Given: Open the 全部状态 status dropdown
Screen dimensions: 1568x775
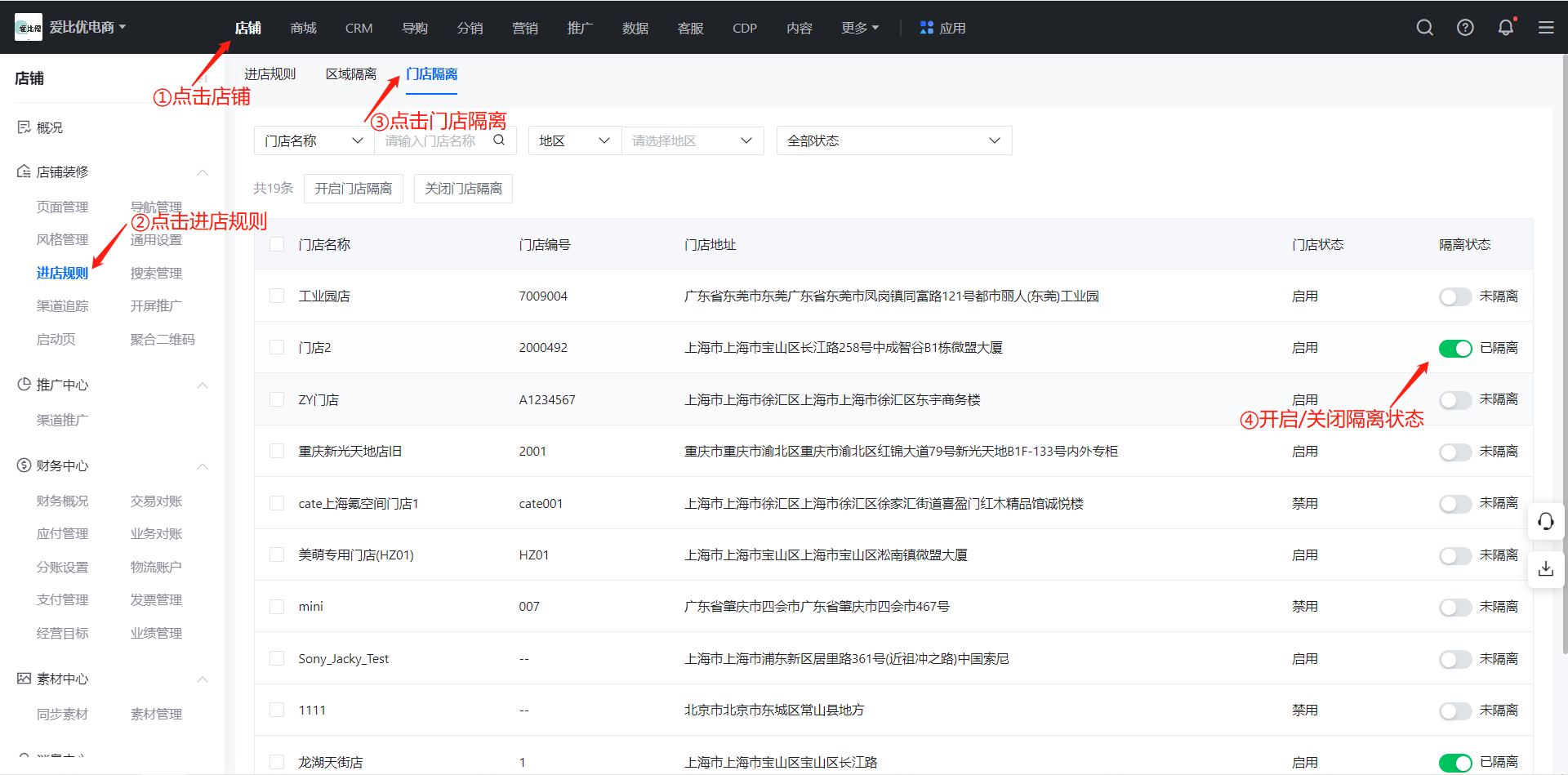Looking at the screenshot, I should 894,140.
